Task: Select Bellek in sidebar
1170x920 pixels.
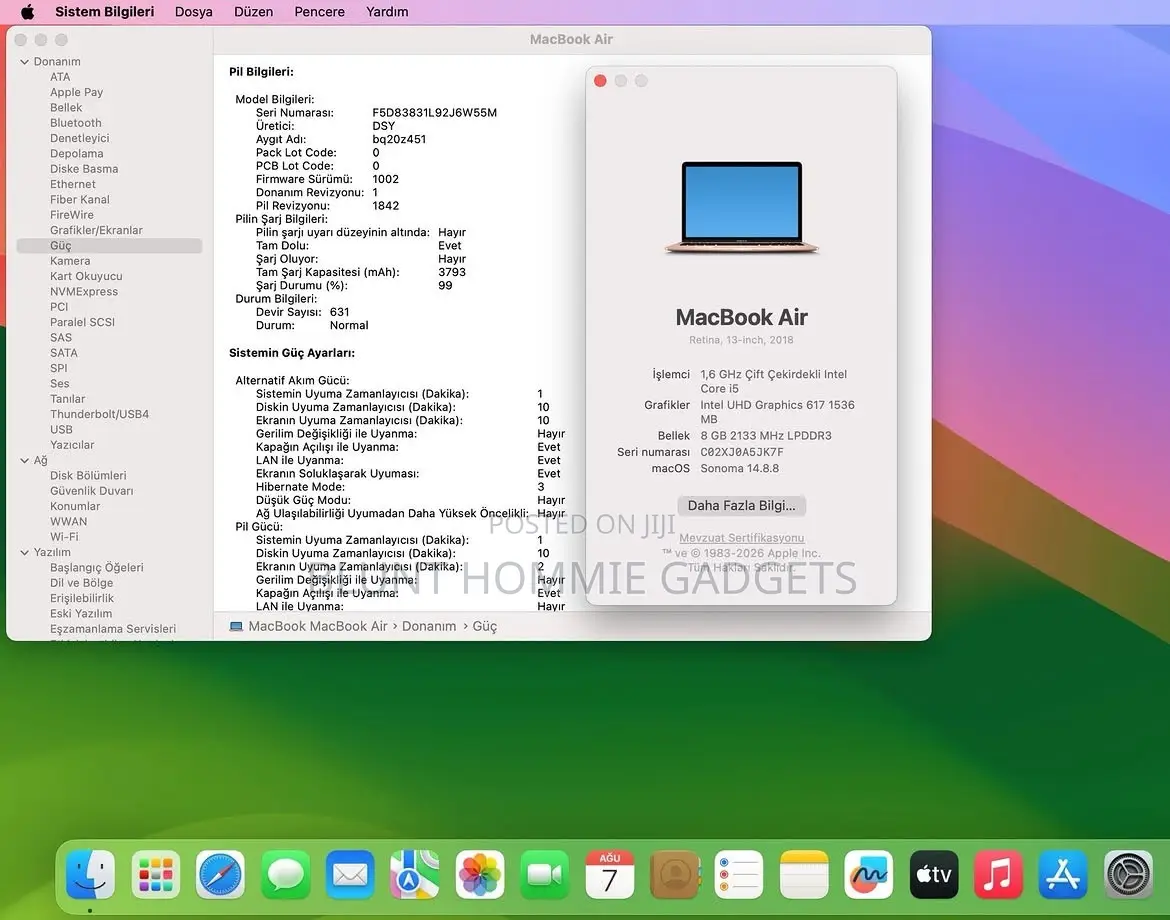Action: 66,107
